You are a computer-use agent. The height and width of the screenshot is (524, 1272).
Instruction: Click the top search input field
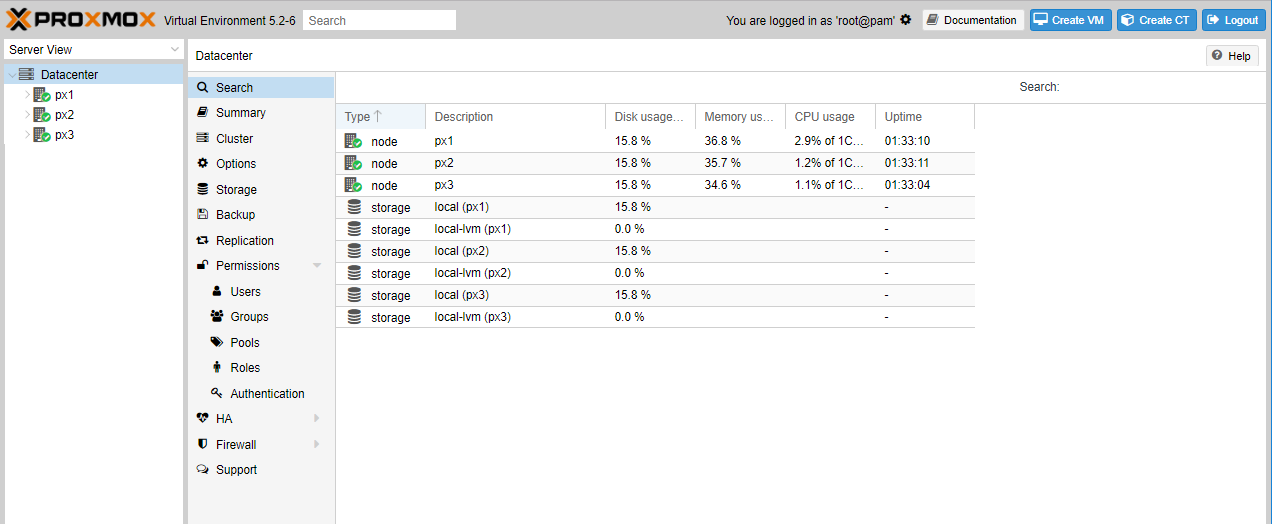(x=379, y=20)
